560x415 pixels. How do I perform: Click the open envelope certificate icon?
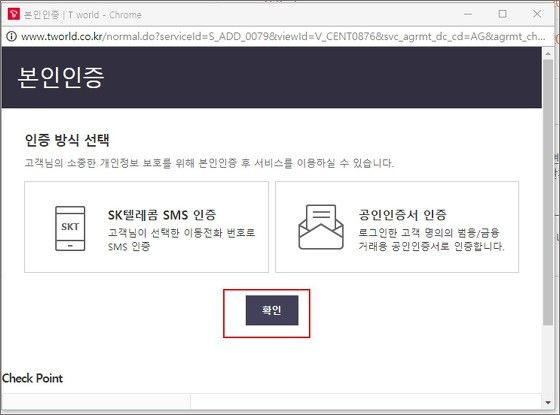[321, 227]
